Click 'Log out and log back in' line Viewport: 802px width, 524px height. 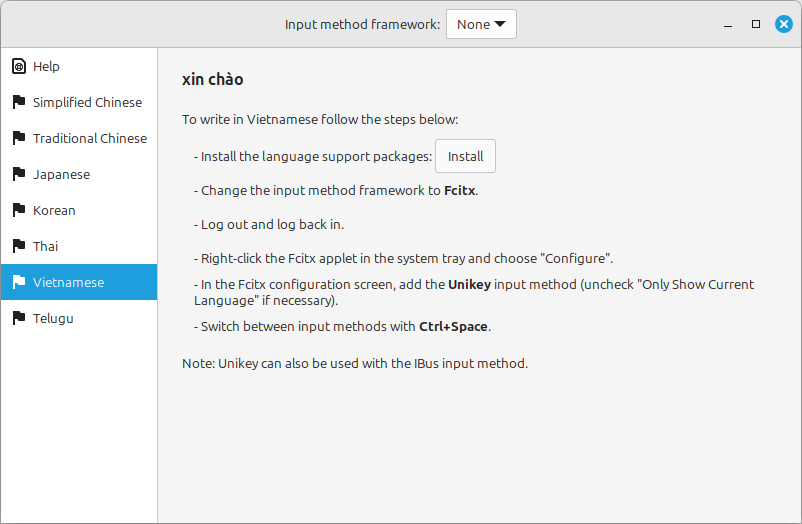tap(269, 225)
